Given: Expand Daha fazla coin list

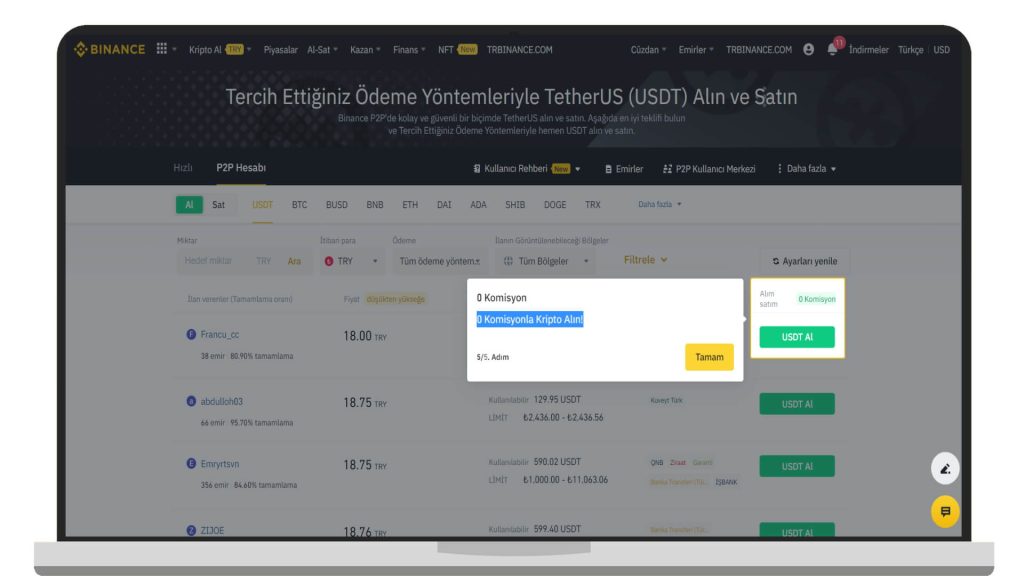Looking at the screenshot, I should [x=660, y=204].
